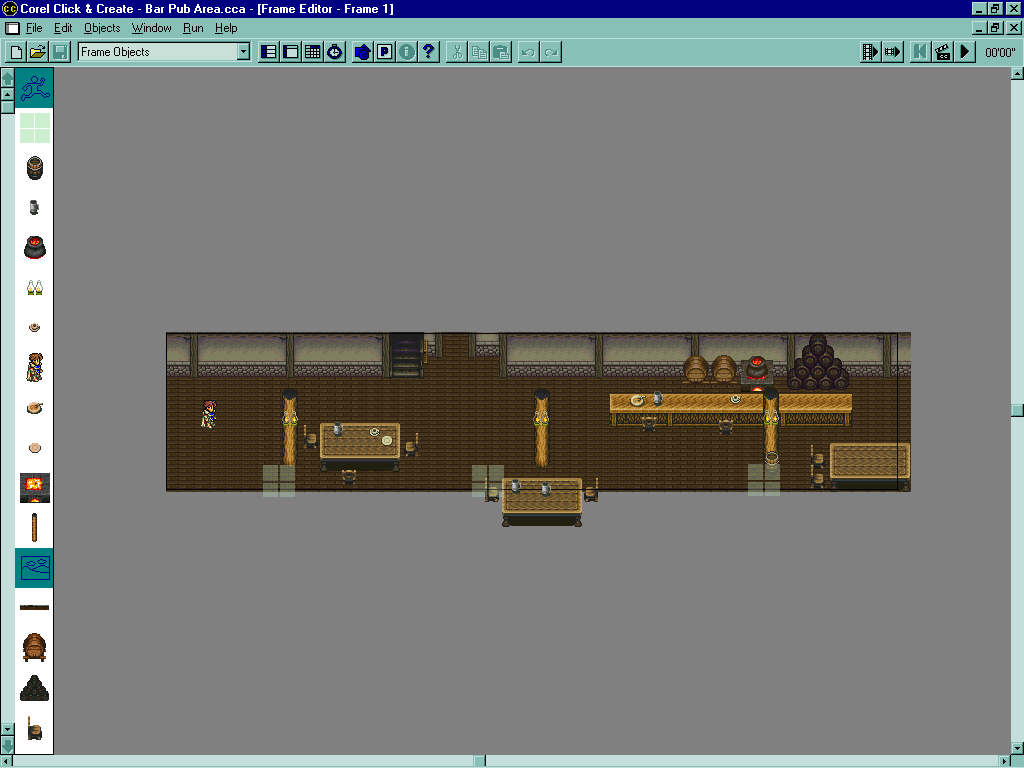Select the twin lanterns object in the library
Viewport: 1024px width, 768px height.
tap(35, 287)
